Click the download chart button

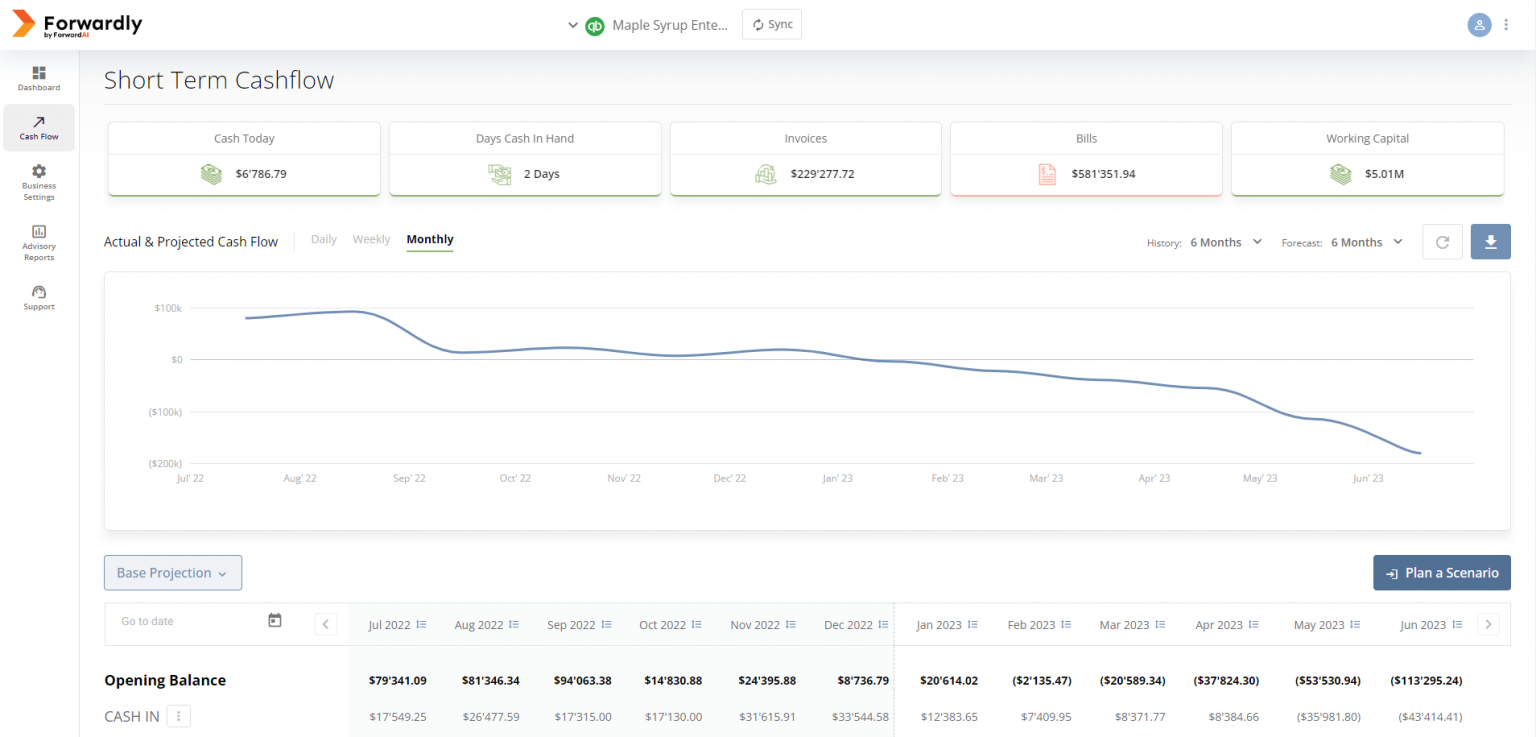pos(1490,242)
